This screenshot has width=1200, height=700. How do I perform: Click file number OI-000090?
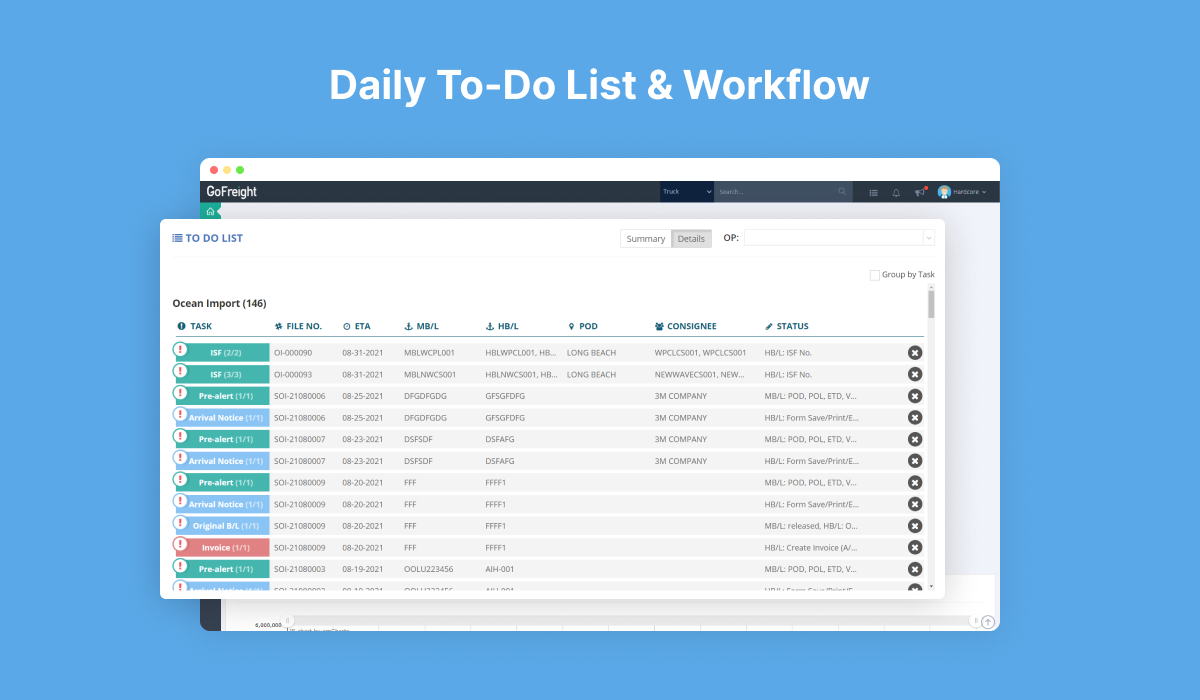(x=293, y=353)
